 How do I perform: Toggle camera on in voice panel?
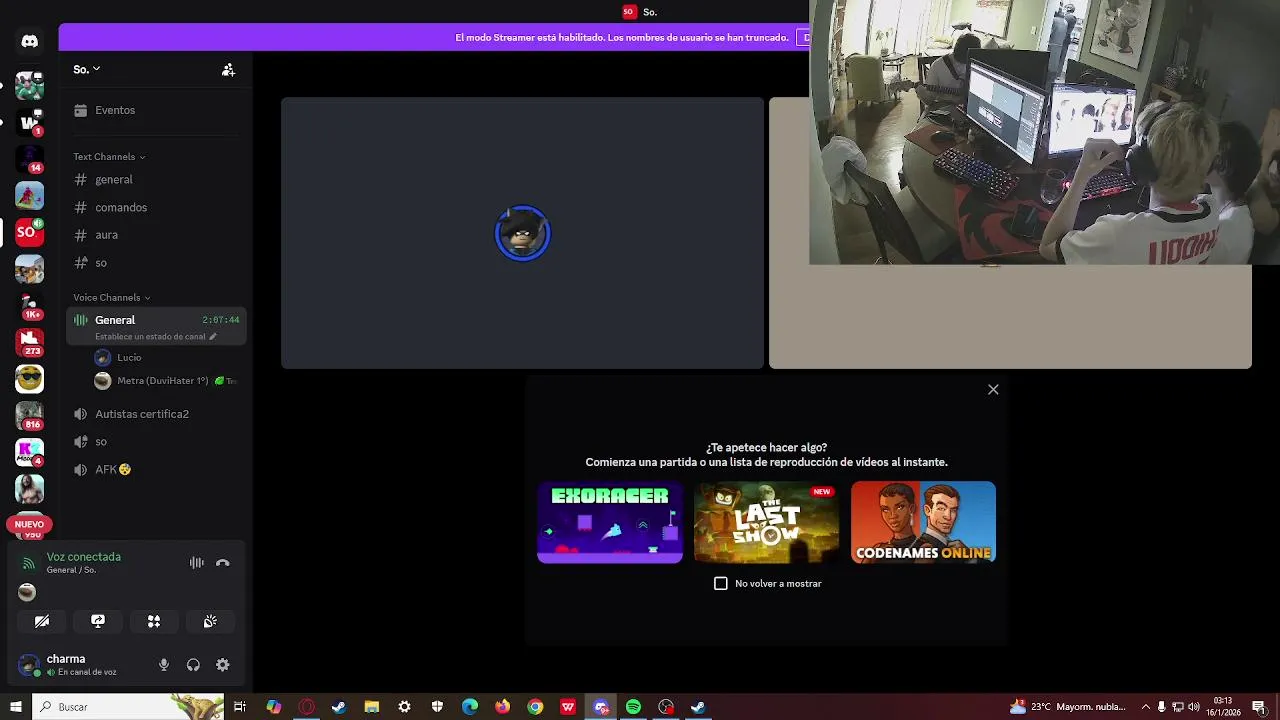pyautogui.click(x=42, y=621)
